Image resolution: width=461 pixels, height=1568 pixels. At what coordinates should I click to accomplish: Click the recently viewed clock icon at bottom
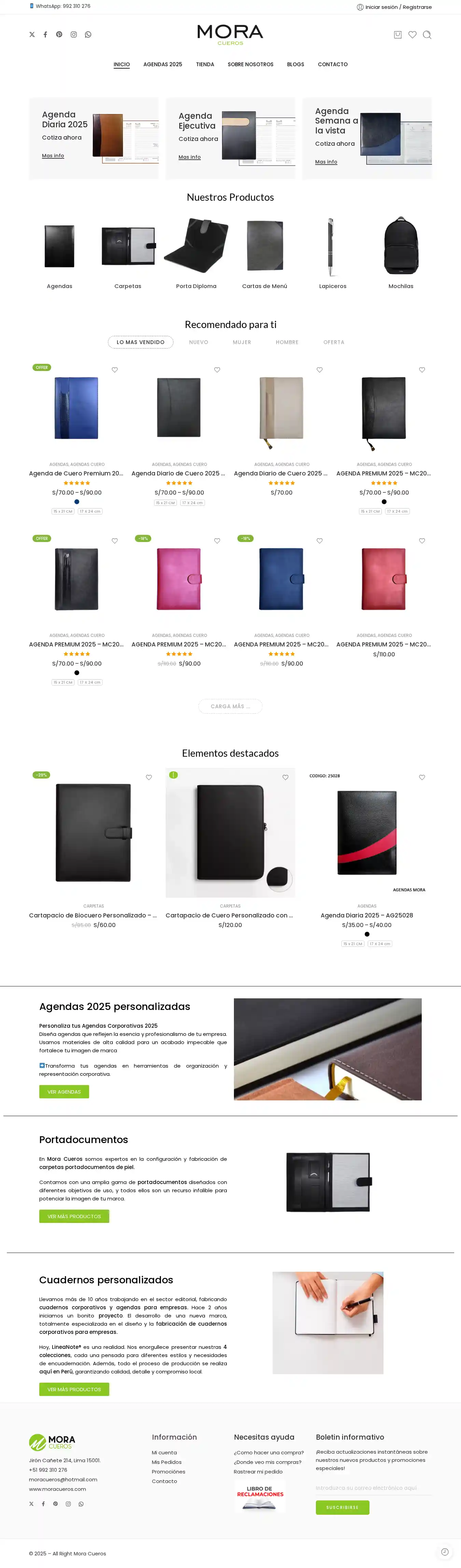445,1552
